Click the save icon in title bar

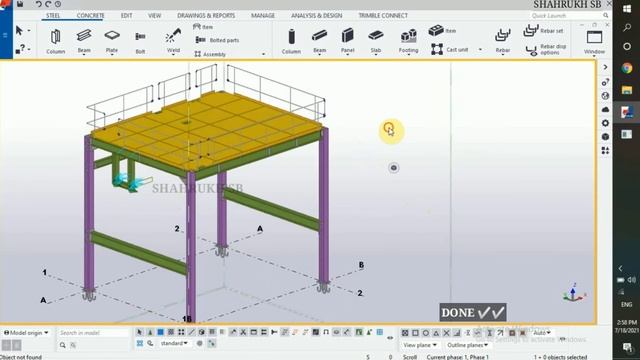coord(20,4)
